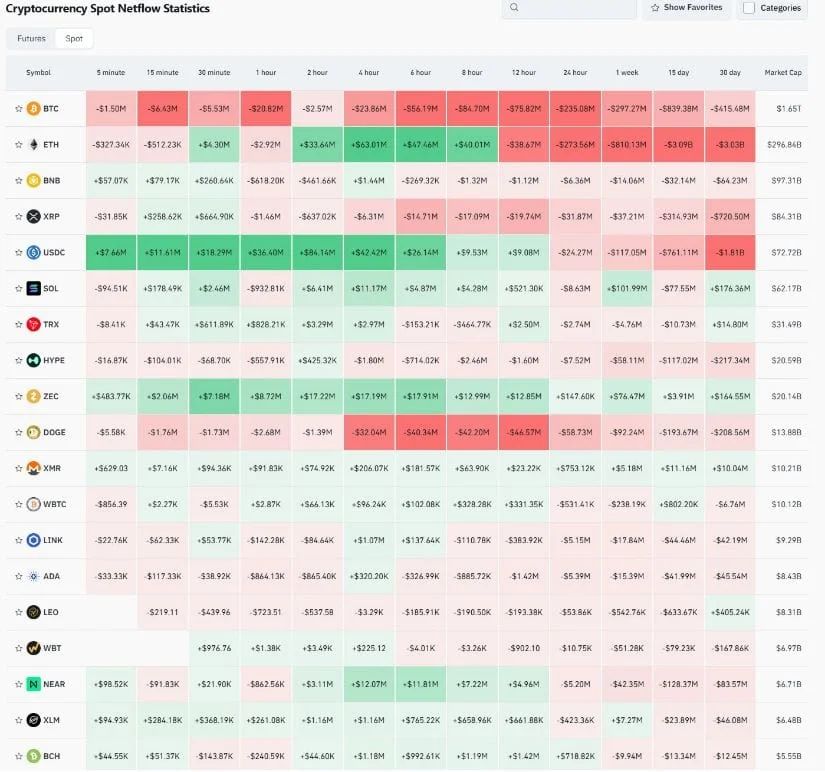Sort by the Symbol column header
This screenshot has width=825, height=772.
(x=38, y=73)
